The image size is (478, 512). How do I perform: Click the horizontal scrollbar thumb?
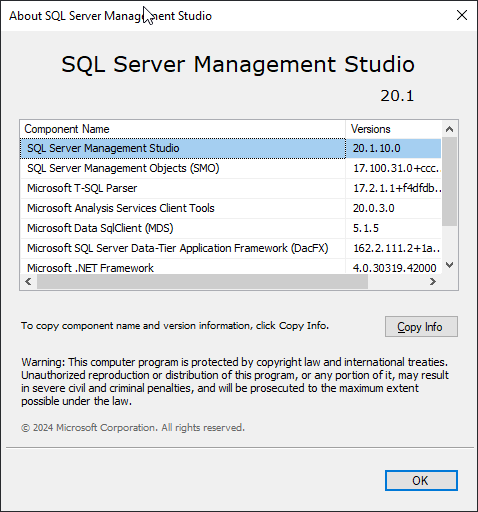coord(202,282)
